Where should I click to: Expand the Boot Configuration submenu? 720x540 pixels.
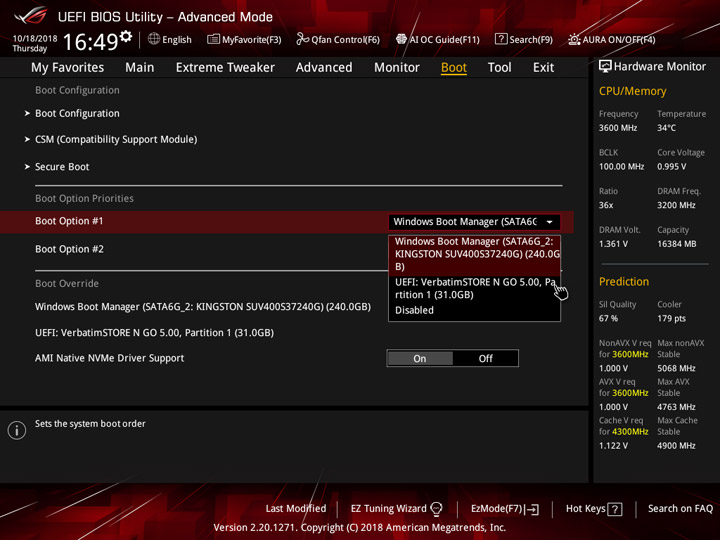tap(77, 113)
